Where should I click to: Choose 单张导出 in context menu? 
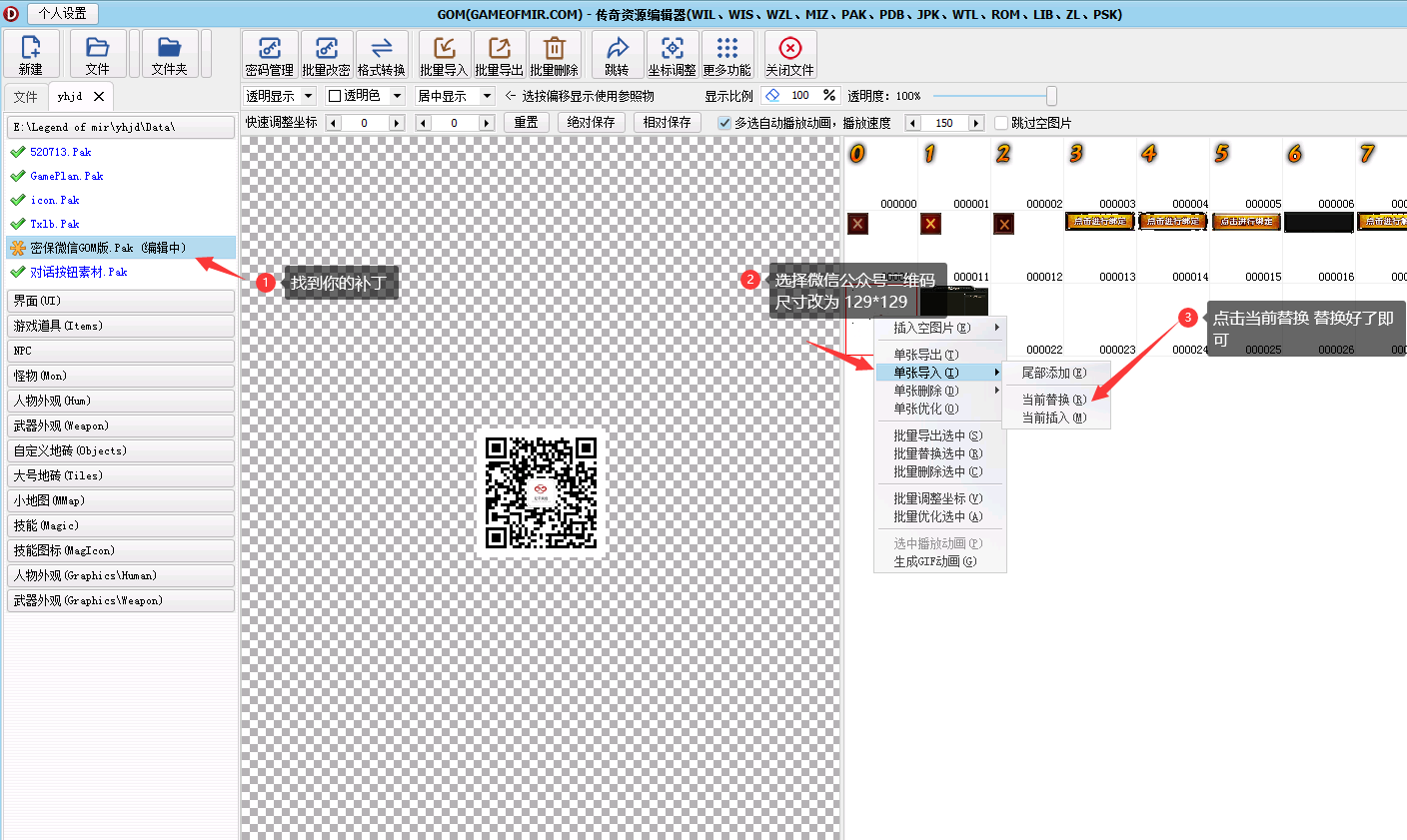coord(939,355)
